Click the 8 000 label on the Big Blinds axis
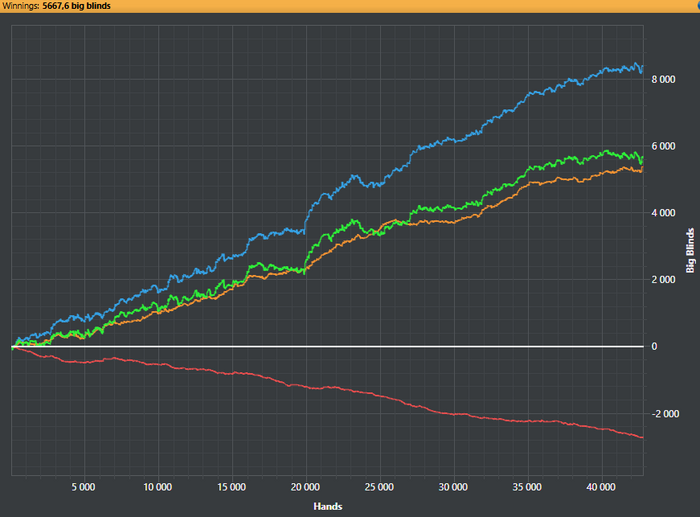 [x=663, y=79]
